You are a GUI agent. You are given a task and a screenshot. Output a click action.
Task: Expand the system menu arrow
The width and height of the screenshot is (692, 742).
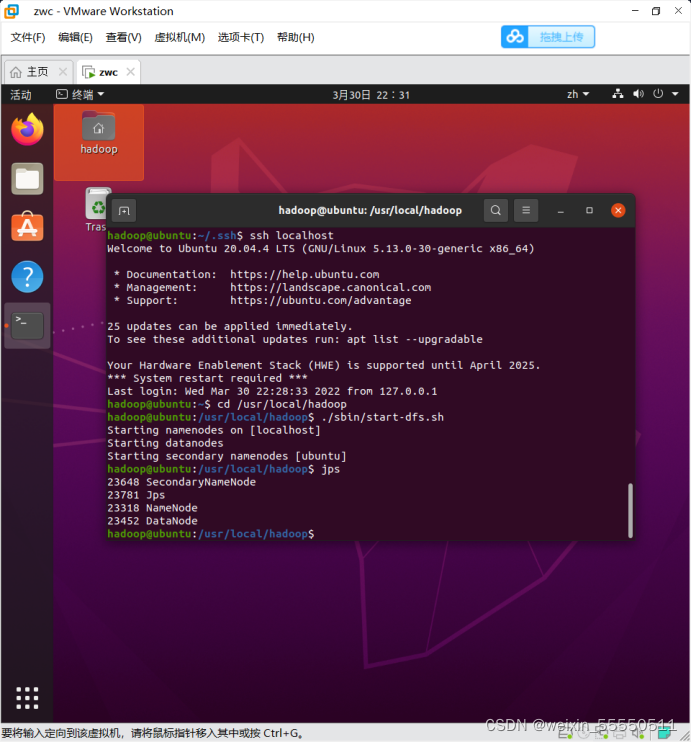click(x=675, y=94)
